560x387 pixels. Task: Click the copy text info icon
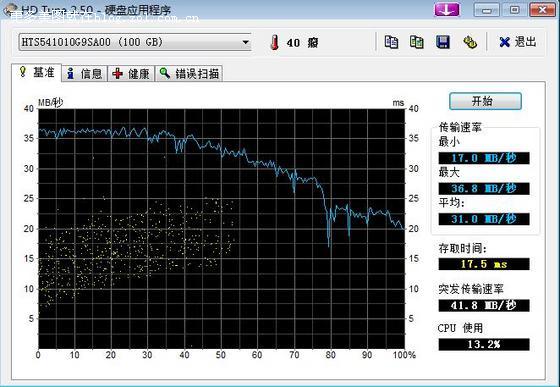click(x=391, y=42)
